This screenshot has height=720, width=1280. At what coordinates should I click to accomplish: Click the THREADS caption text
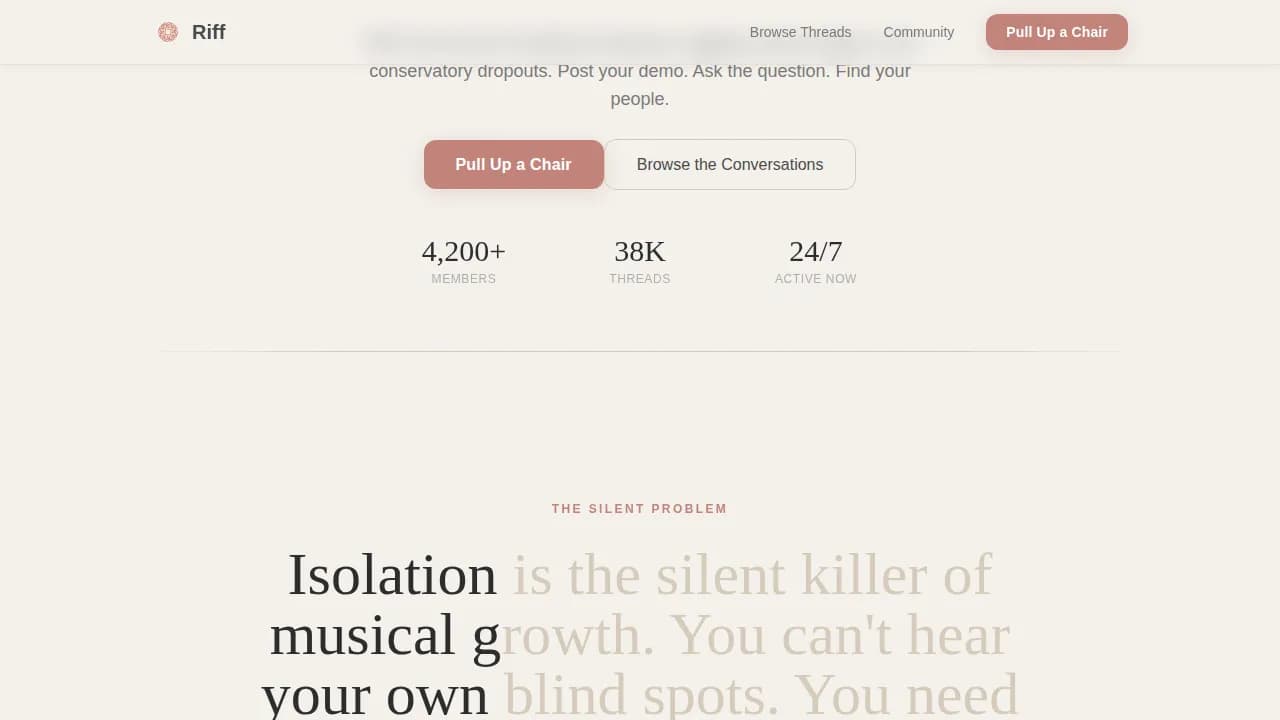(x=640, y=278)
